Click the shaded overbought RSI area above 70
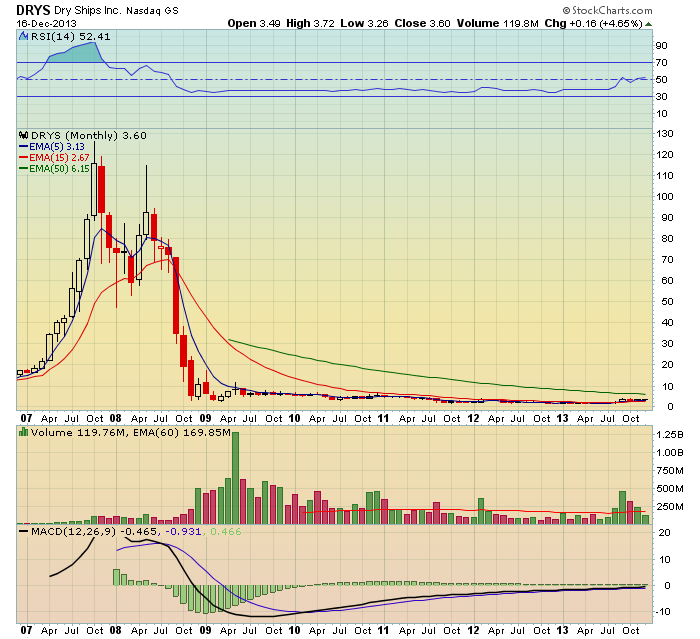 coord(76,53)
